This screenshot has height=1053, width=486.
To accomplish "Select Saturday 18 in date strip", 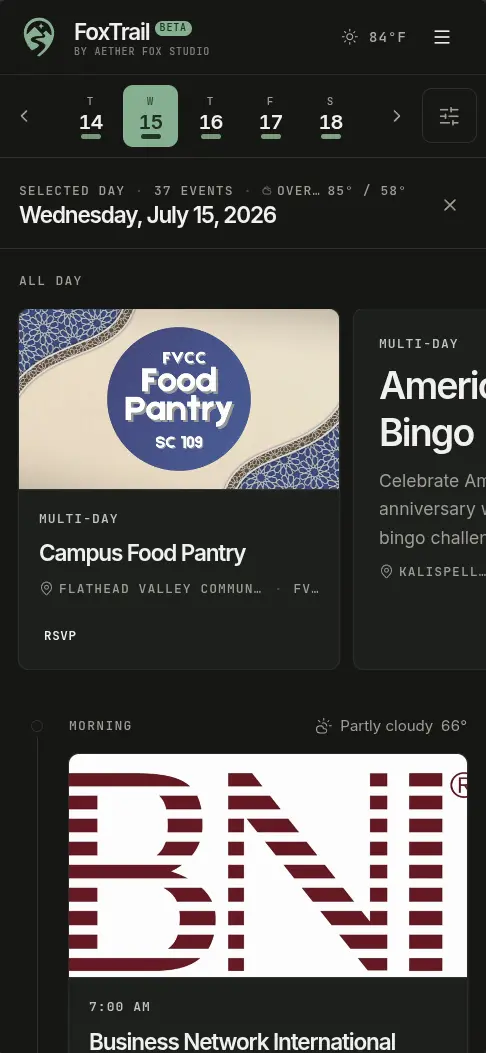I will pyautogui.click(x=331, y=116).
